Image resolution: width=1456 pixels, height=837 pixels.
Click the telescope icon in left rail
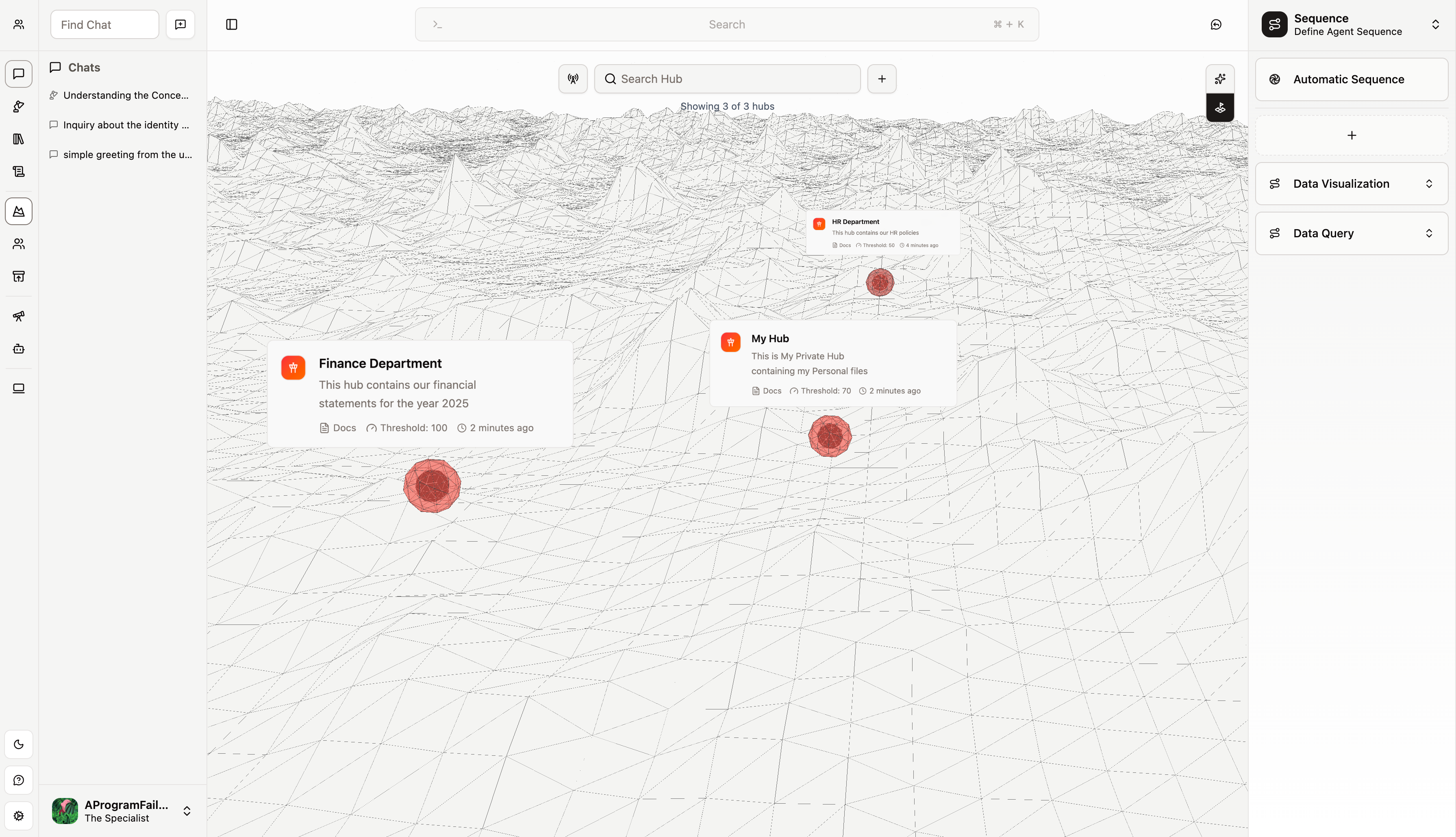coord(18,316)
